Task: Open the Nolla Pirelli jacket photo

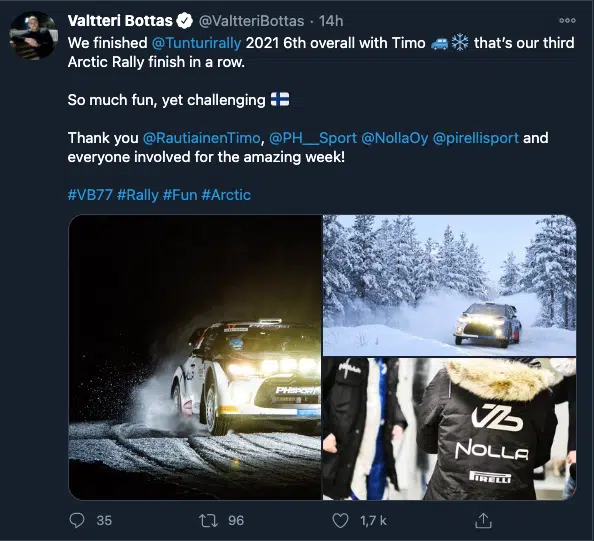Action: (x=450, y=429)
